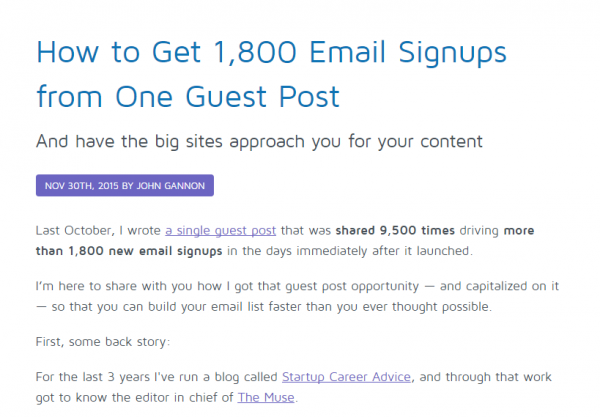Open the article title about 1,800 Email Signups

270,52
